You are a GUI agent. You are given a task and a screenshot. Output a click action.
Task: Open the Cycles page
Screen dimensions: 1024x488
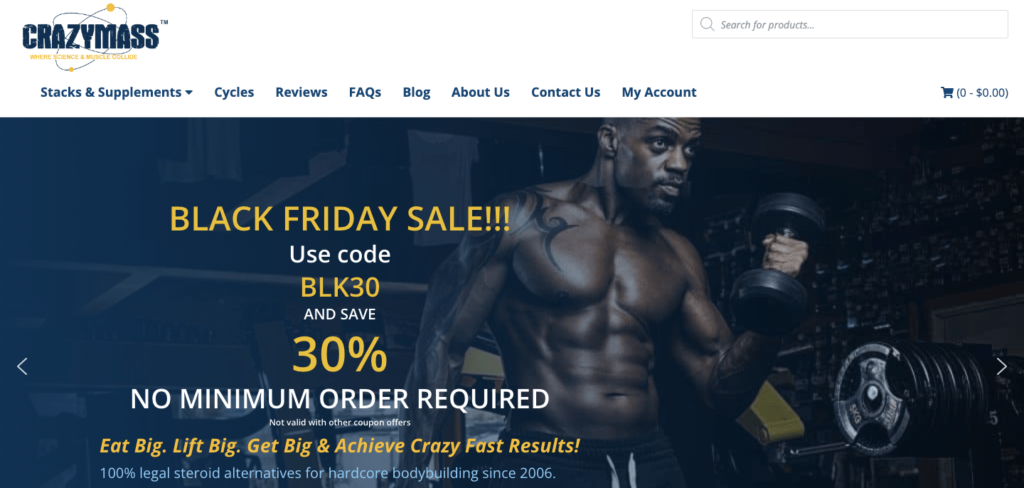tap(234, 92)
